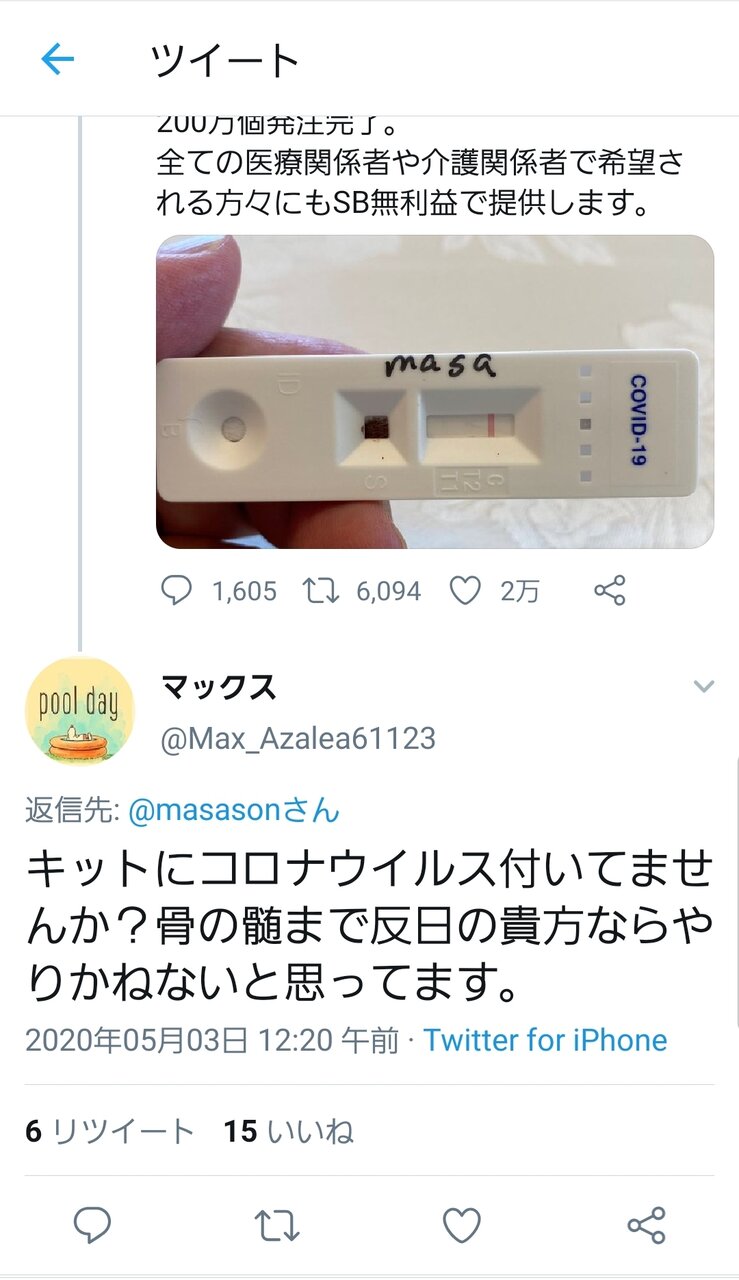This screenshot has width=739, height=1280.
Task: View the 6 リツイート list
Action: [x=110, y=1131]
